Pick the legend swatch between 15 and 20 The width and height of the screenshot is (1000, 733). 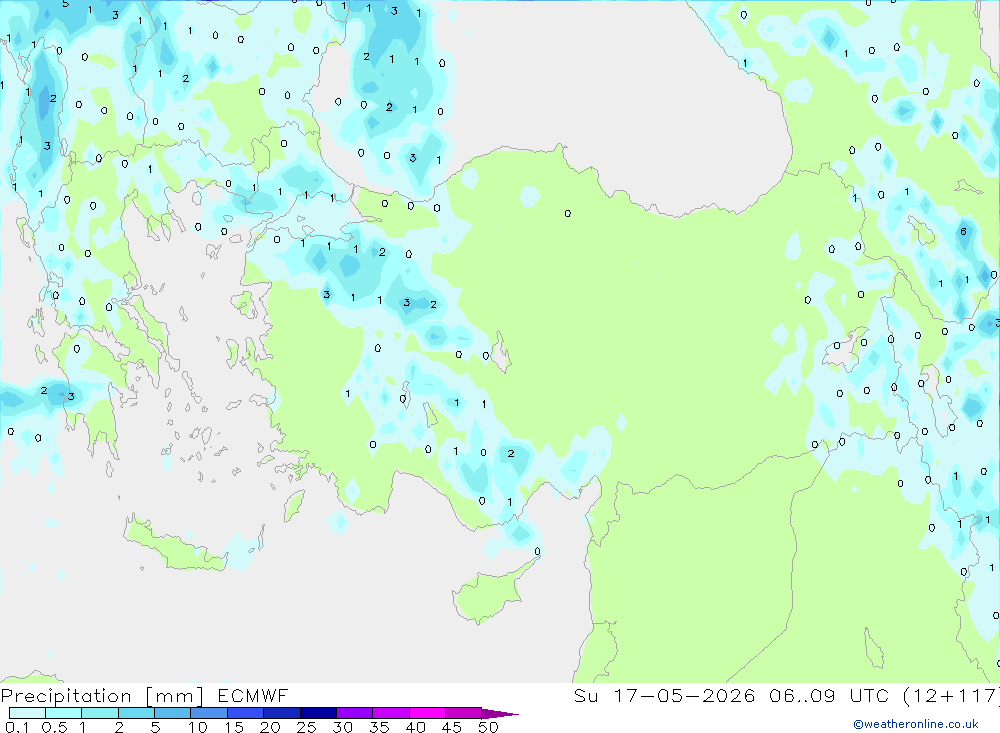[x=245, y=713]
